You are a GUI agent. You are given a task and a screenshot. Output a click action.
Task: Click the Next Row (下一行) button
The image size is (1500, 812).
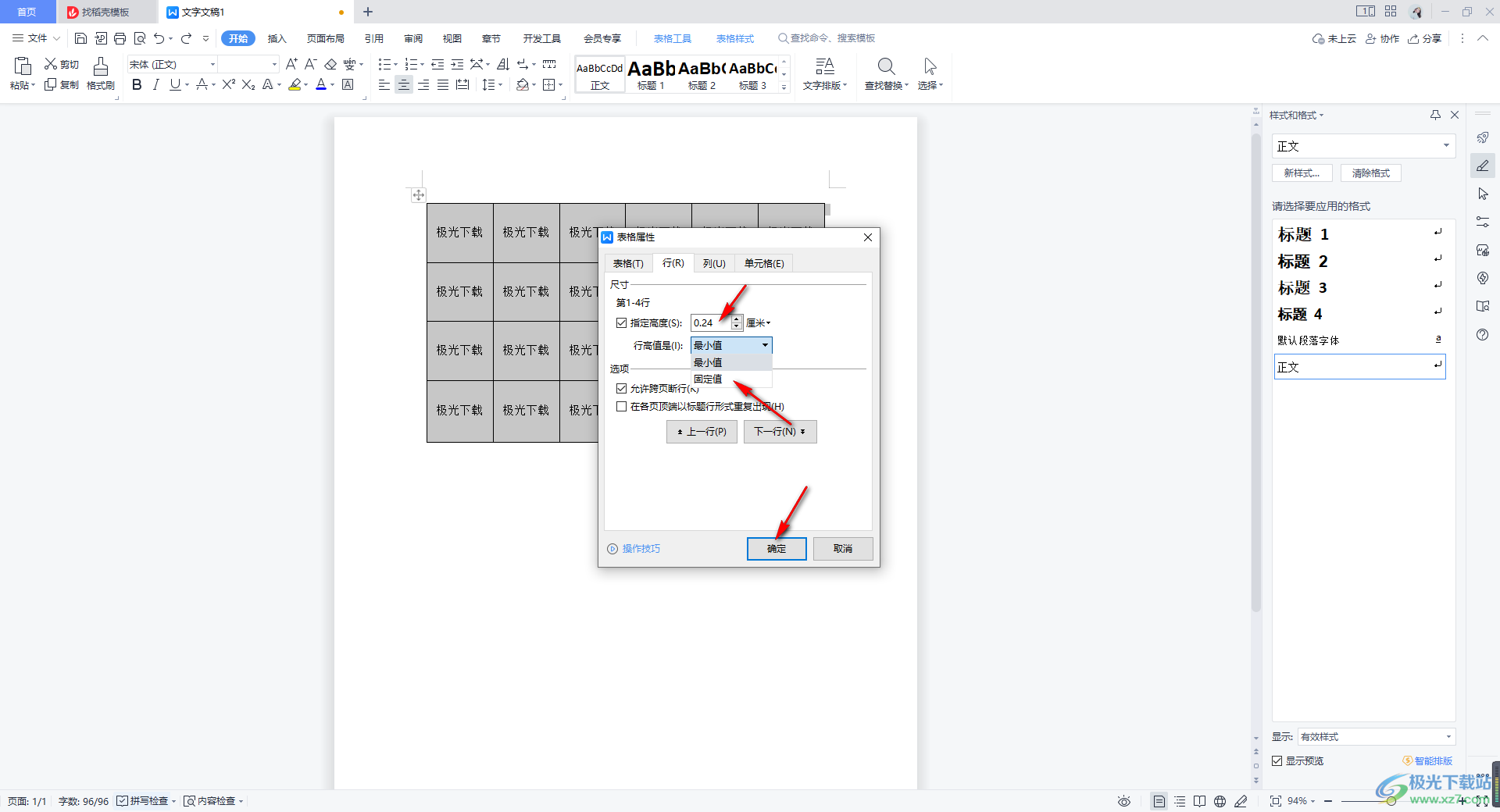tap(780, 432)
